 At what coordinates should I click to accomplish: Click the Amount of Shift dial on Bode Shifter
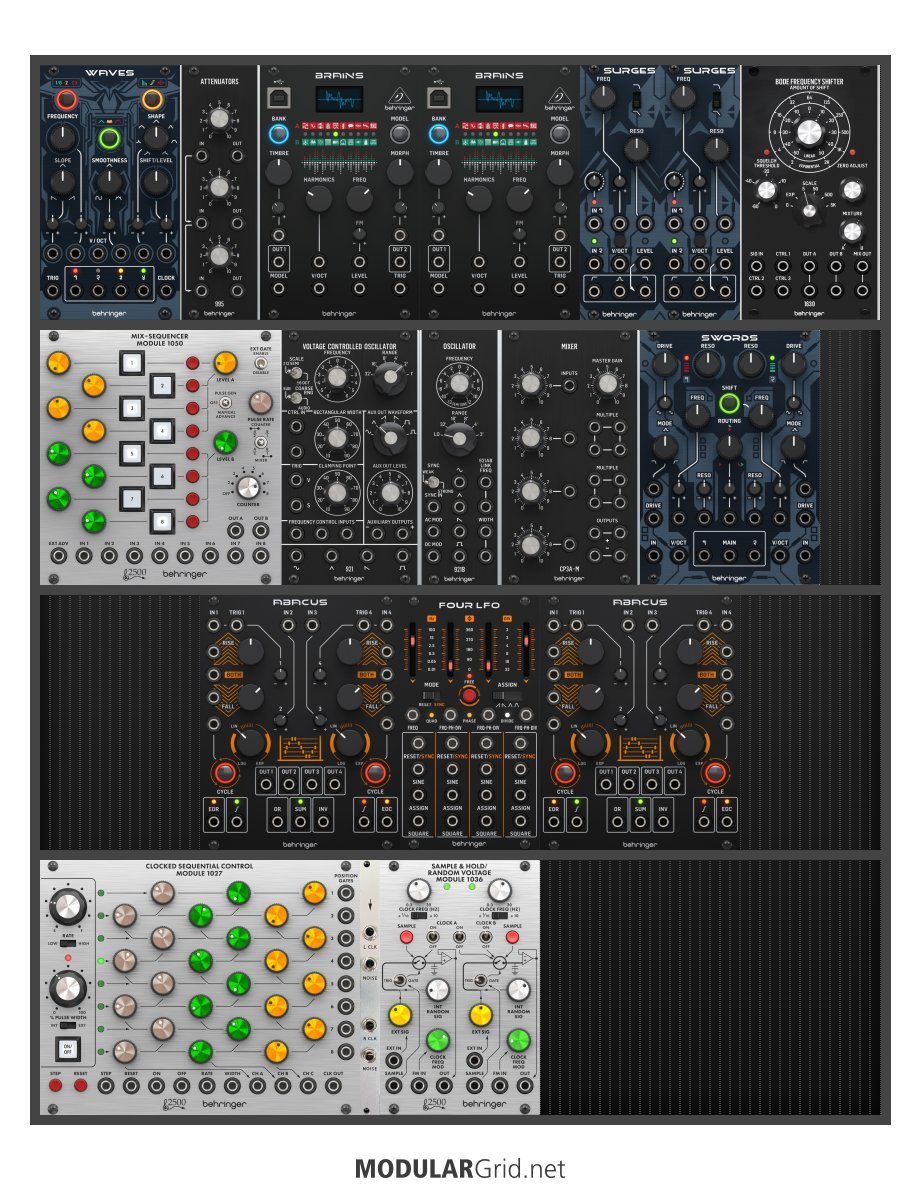810,132
